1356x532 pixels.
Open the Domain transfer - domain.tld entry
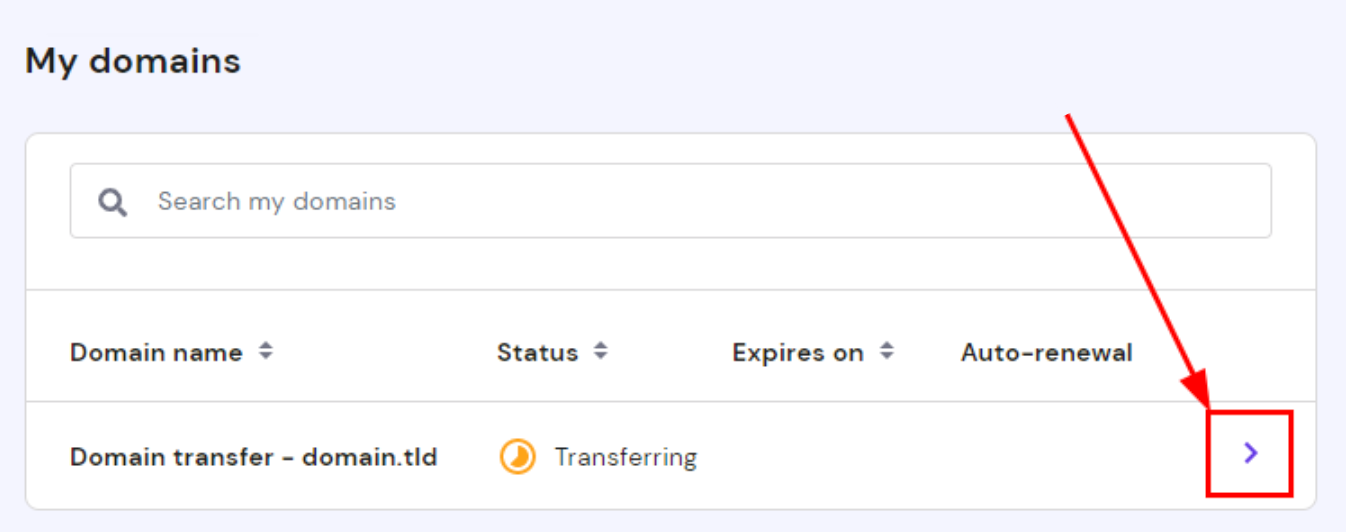[253, 457]
